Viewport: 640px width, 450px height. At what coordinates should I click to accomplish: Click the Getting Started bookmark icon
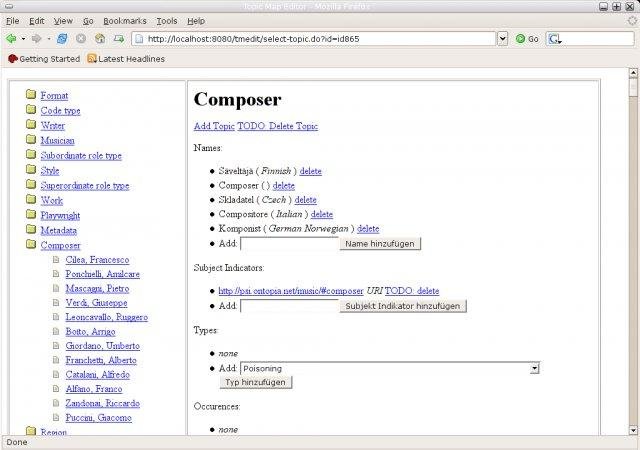pos(13,59)
